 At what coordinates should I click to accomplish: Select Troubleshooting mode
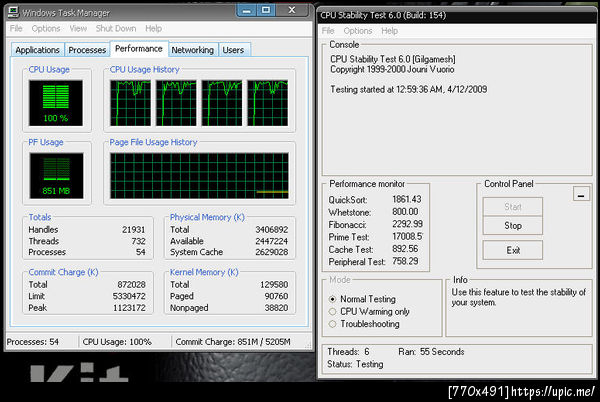364,324
